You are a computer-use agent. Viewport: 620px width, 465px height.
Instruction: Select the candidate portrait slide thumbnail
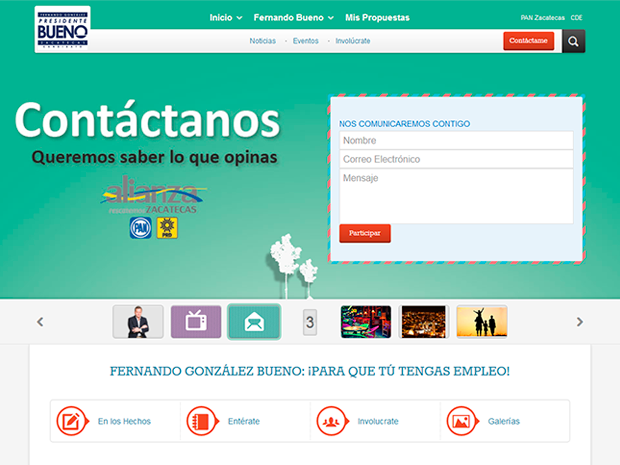point(138,322)
